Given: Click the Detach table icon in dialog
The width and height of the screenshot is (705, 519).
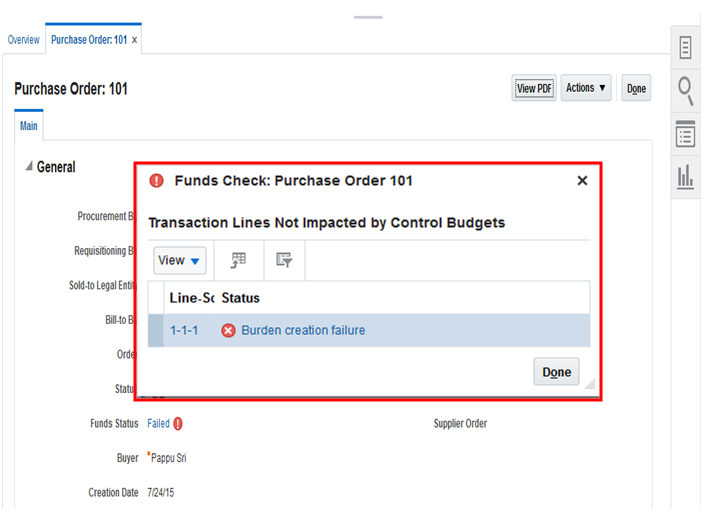Looking at the screenshot, I should coord(238,260).
